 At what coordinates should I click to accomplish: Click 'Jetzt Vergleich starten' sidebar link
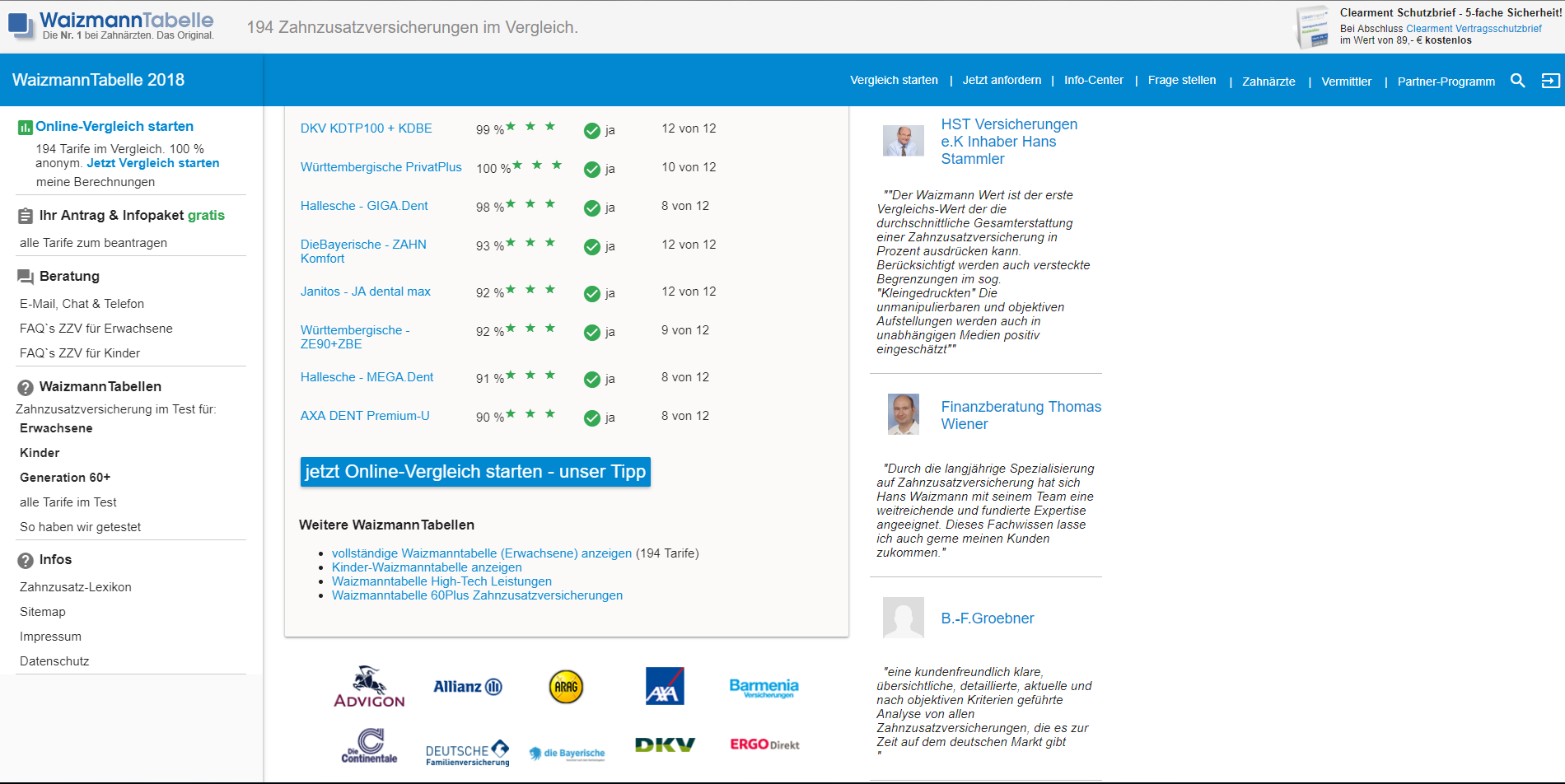pyautogui.click(x=153, y=163)
